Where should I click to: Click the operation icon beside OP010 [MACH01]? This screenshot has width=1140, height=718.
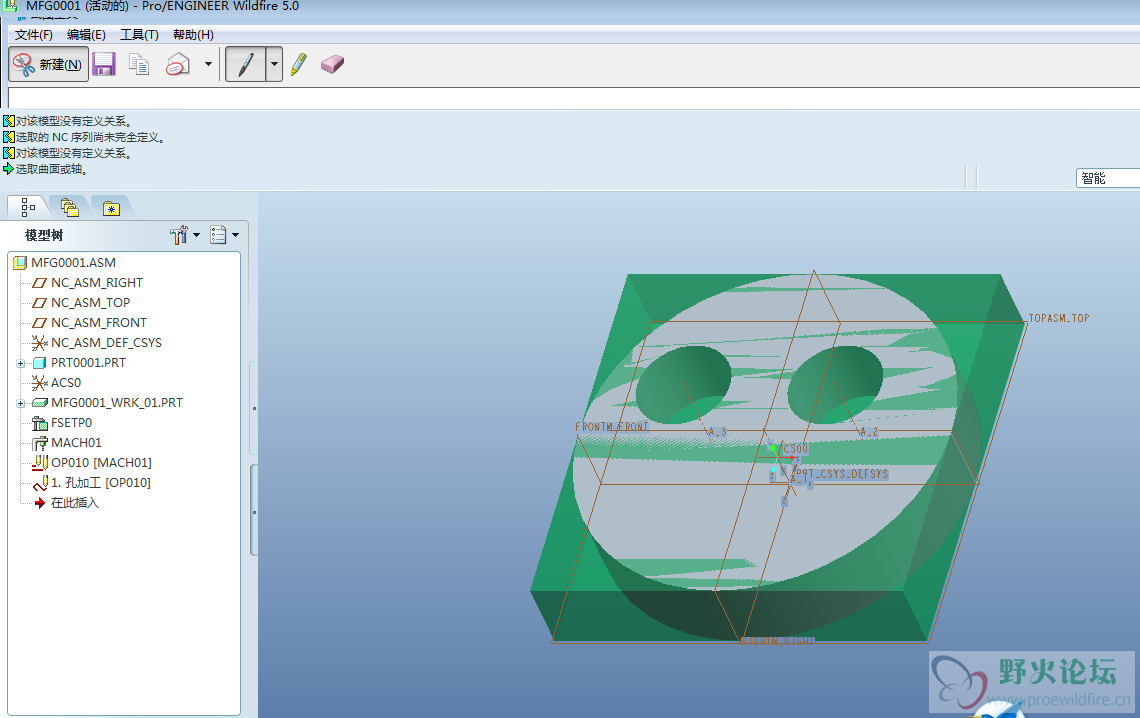tap(40, 462)
